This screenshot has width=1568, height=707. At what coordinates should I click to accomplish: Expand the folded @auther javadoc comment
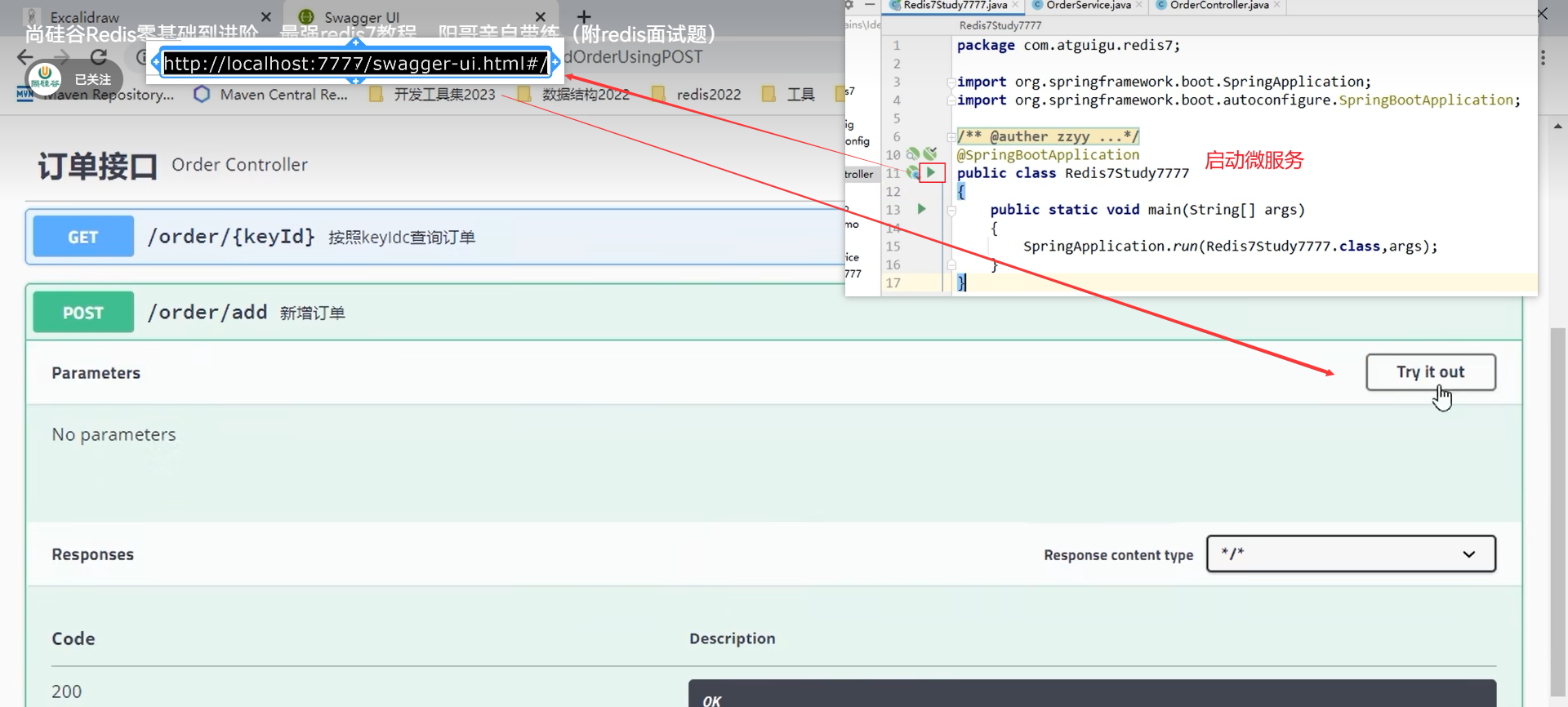tap(951, 136)
